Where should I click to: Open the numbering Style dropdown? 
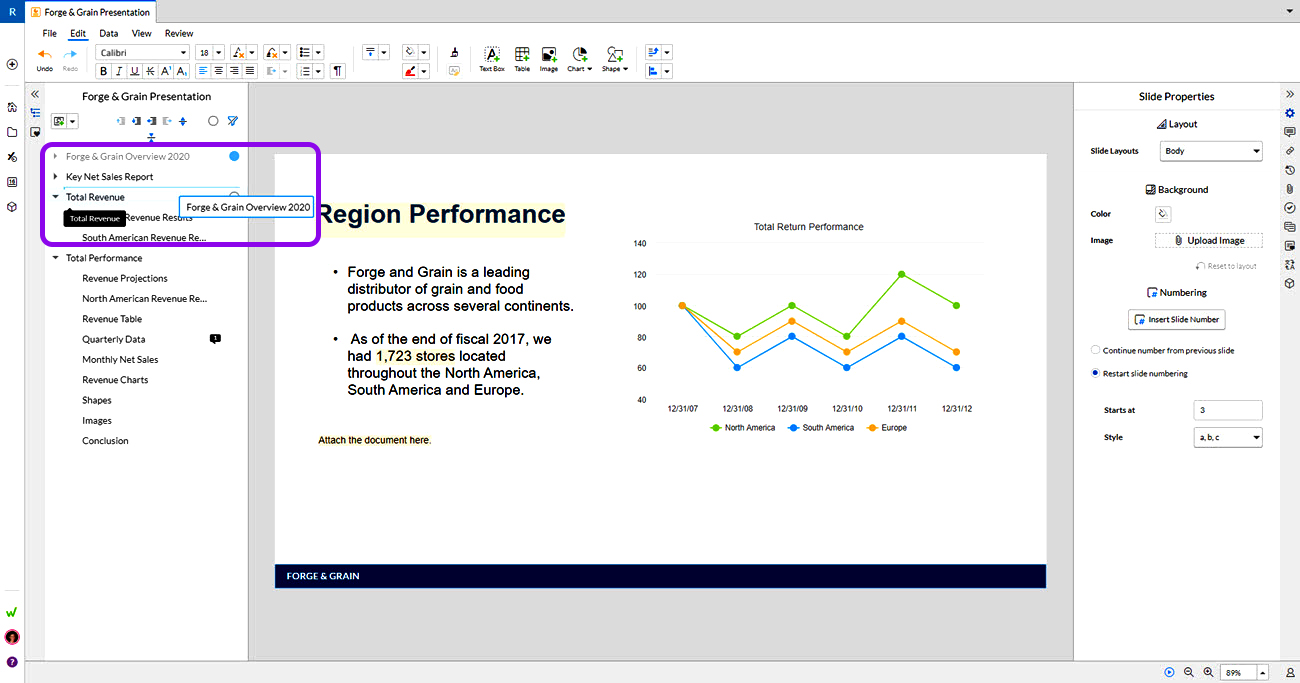click(1228, 437)
